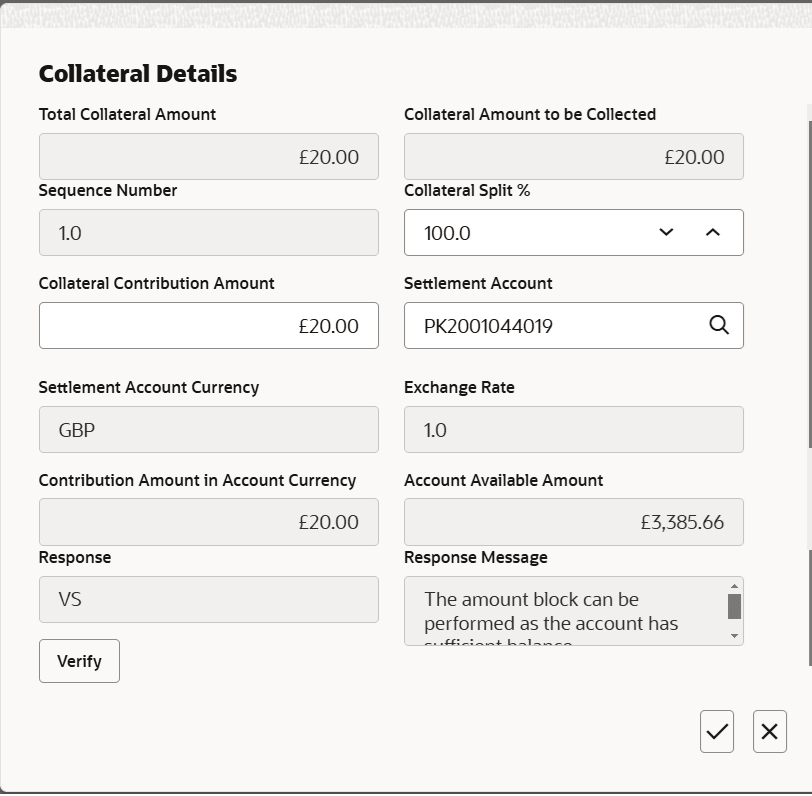812x796 pixels.
Task: Click the down chevron in Collateral Split field
Action: 665,232
